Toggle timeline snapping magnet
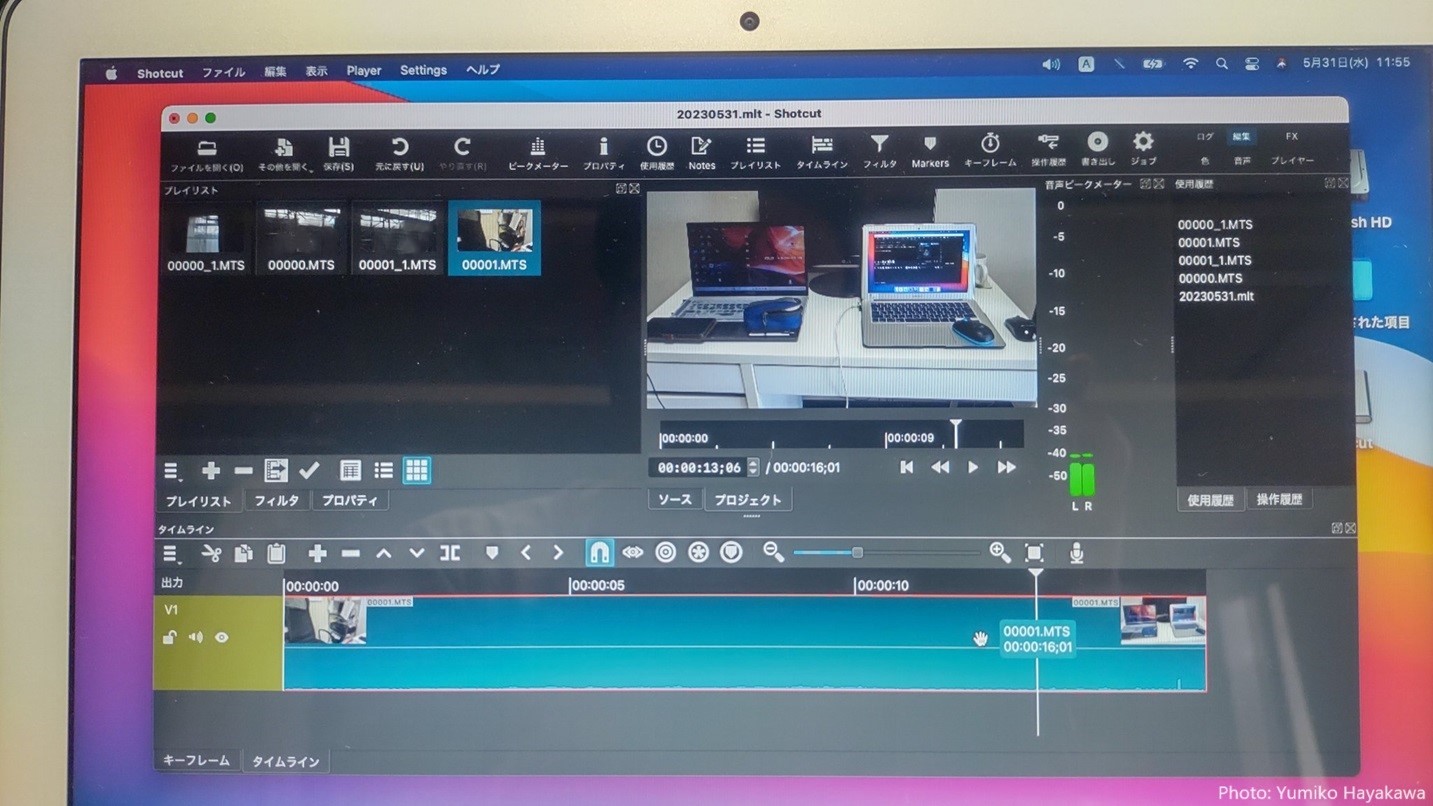 (x=599, y=552)
